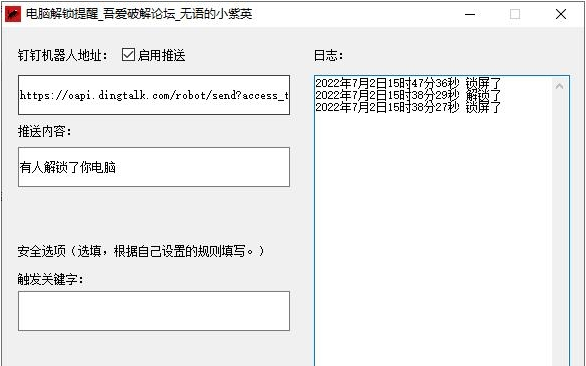The height and width of the screenshot is (366, 586).
Task: Click the 推送内容 label
Action: pos(45,132)
